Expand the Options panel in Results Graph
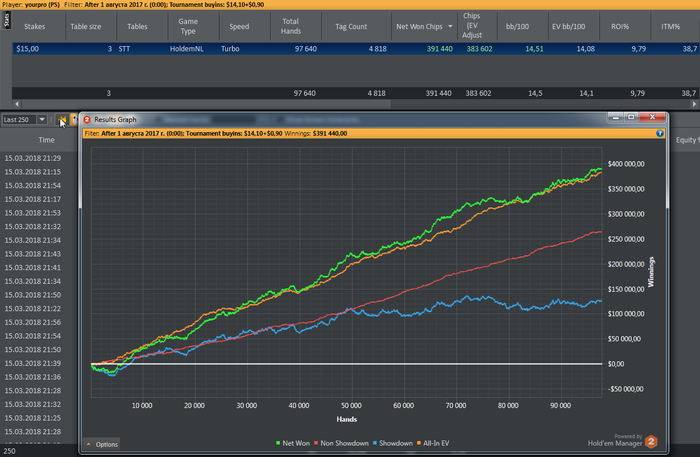Image resolution: width=700 pixels, height=457 pixels. tap(102, 444)
